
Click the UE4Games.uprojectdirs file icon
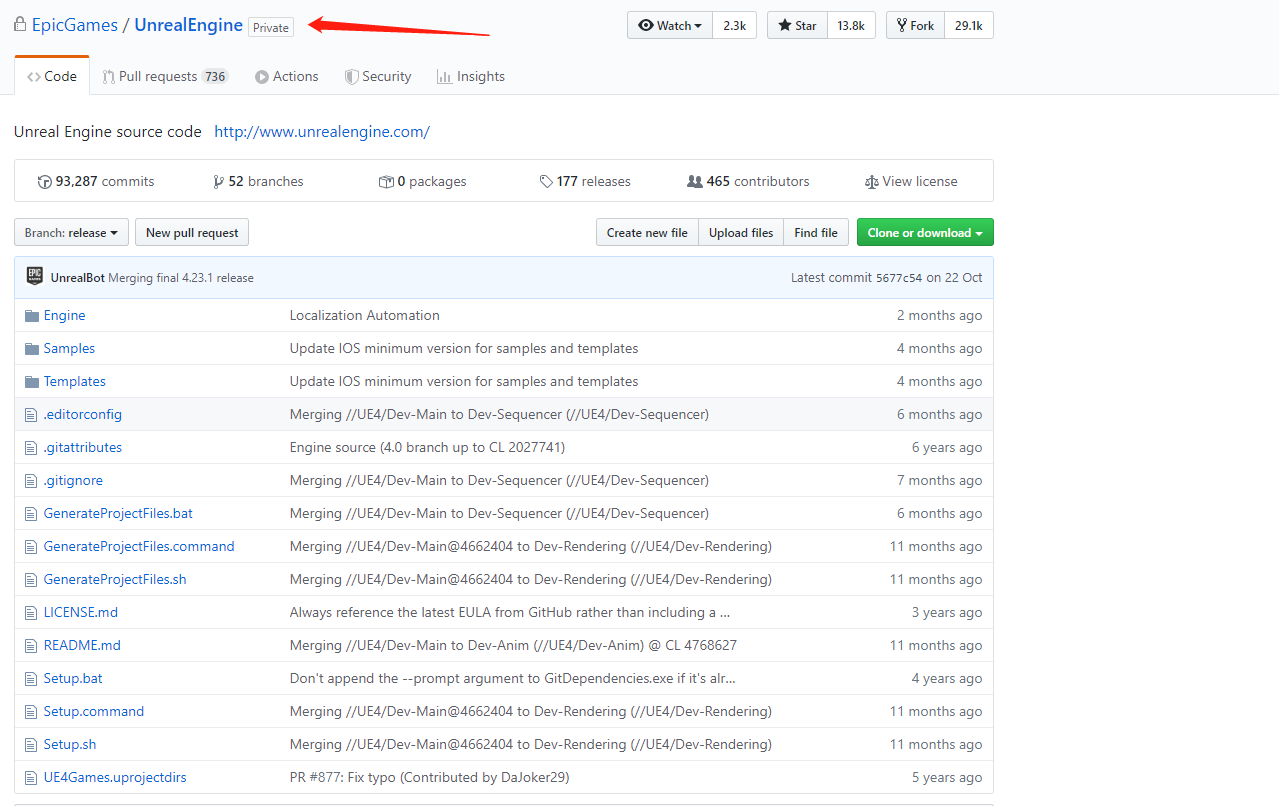[32, 777]
